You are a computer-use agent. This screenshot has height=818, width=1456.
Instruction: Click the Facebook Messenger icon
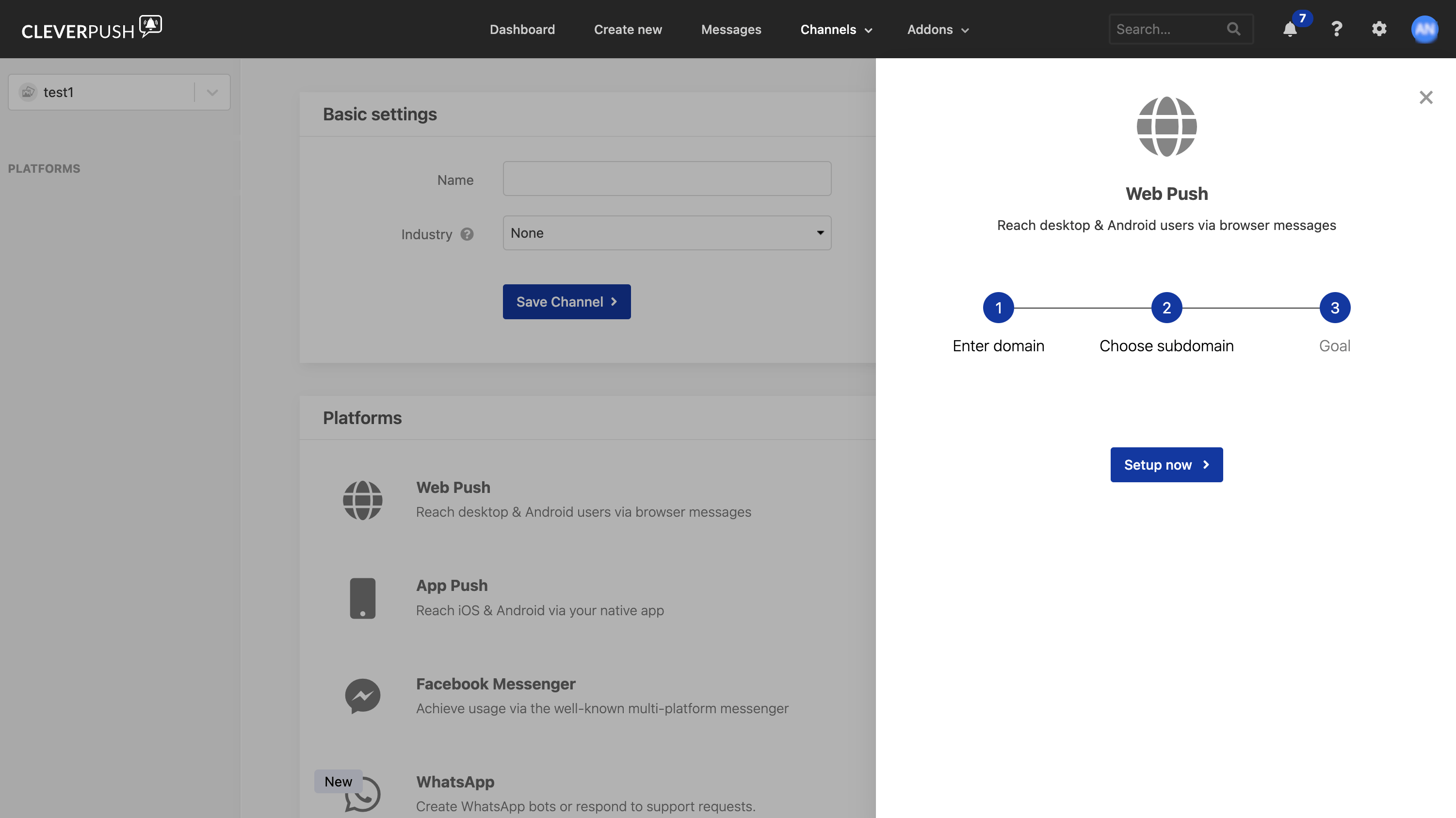click(362, 696)
